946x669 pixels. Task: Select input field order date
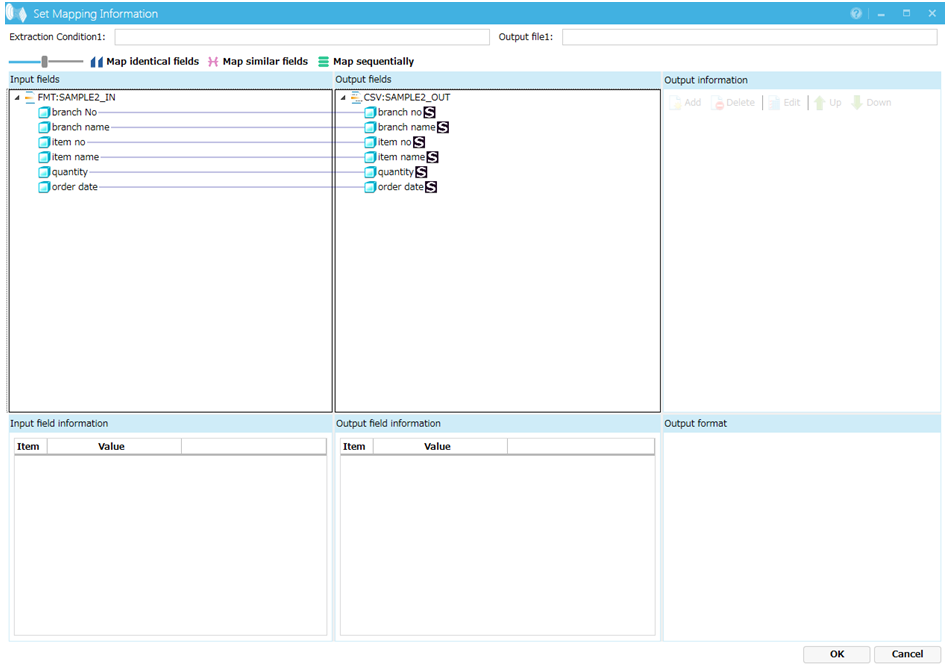[x=74, y=187]
